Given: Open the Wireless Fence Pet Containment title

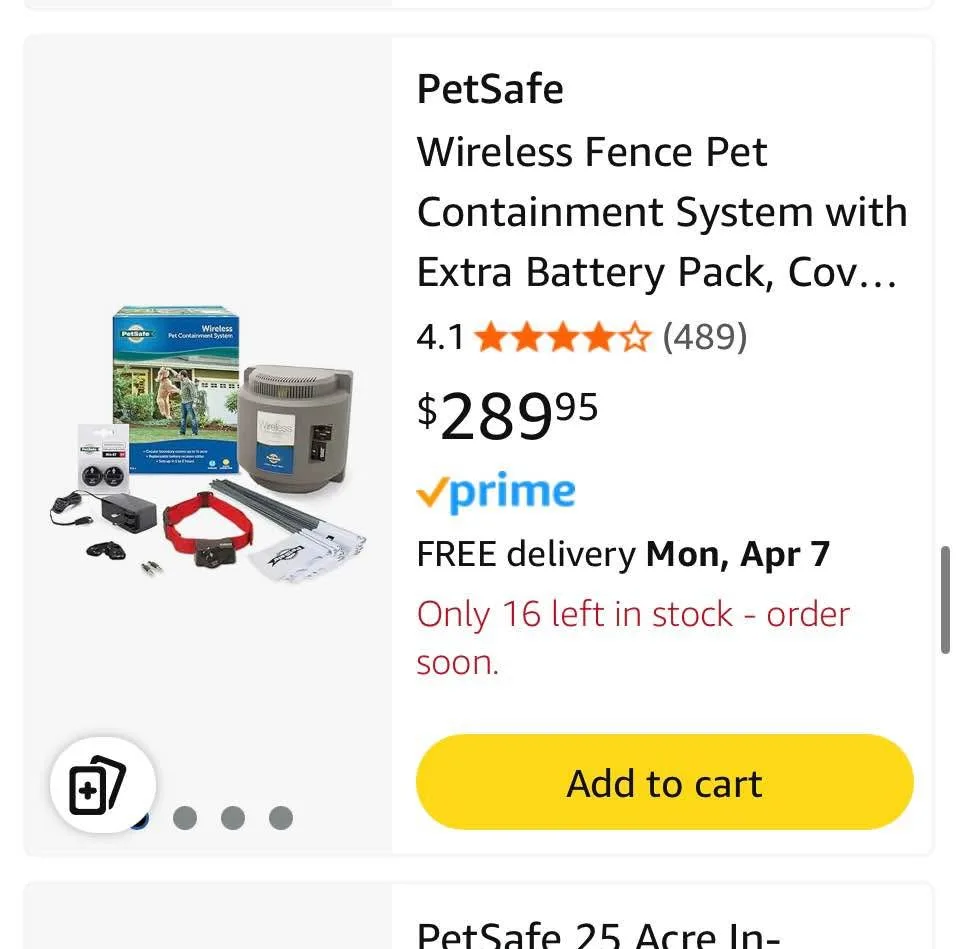Looking at the screenshot, I should pyautogui.click(x=663, y=211).
